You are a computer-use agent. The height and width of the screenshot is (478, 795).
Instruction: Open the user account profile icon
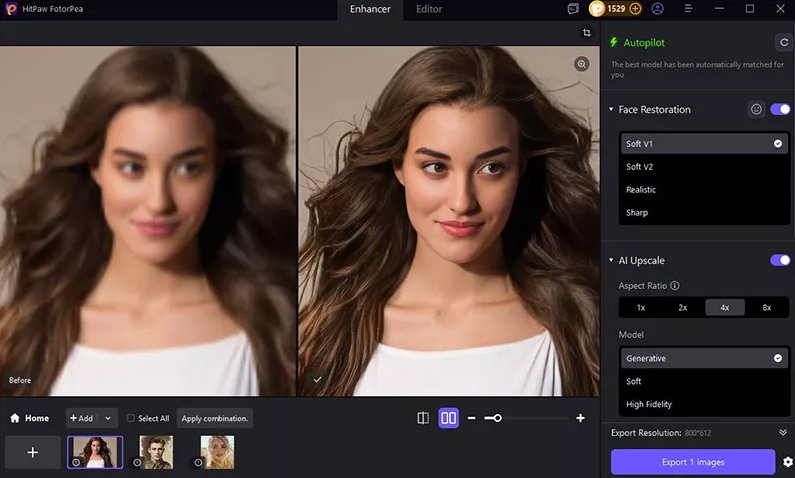click(658, 9)
